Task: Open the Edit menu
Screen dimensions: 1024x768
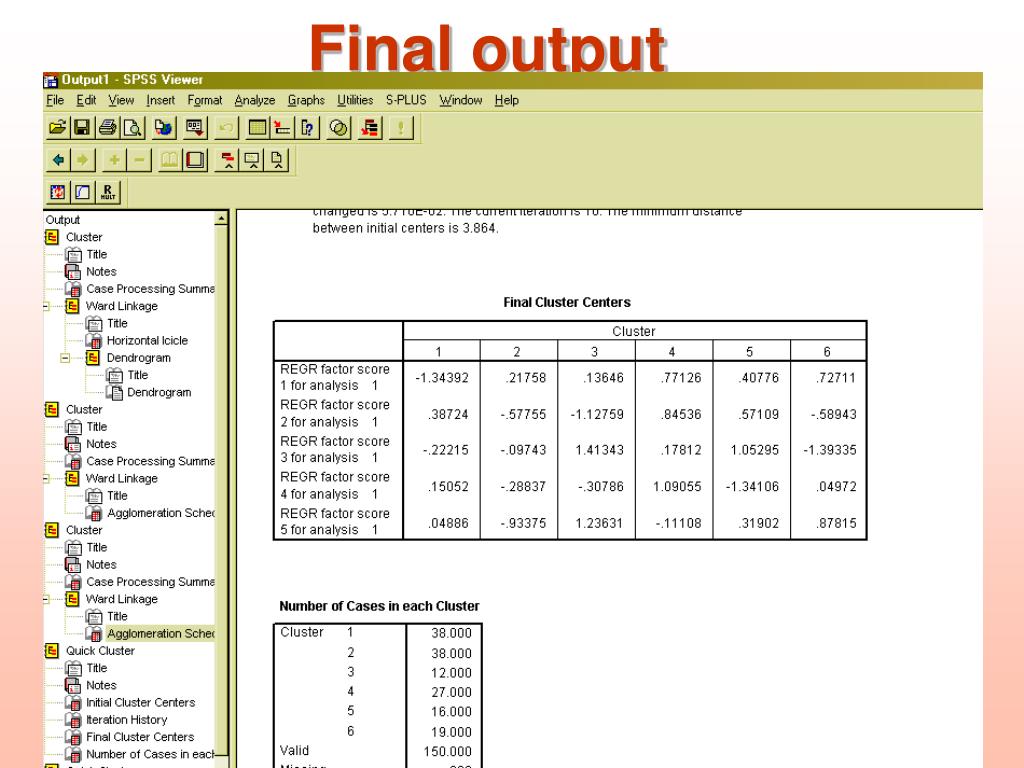Action: (x=86, y=100)
